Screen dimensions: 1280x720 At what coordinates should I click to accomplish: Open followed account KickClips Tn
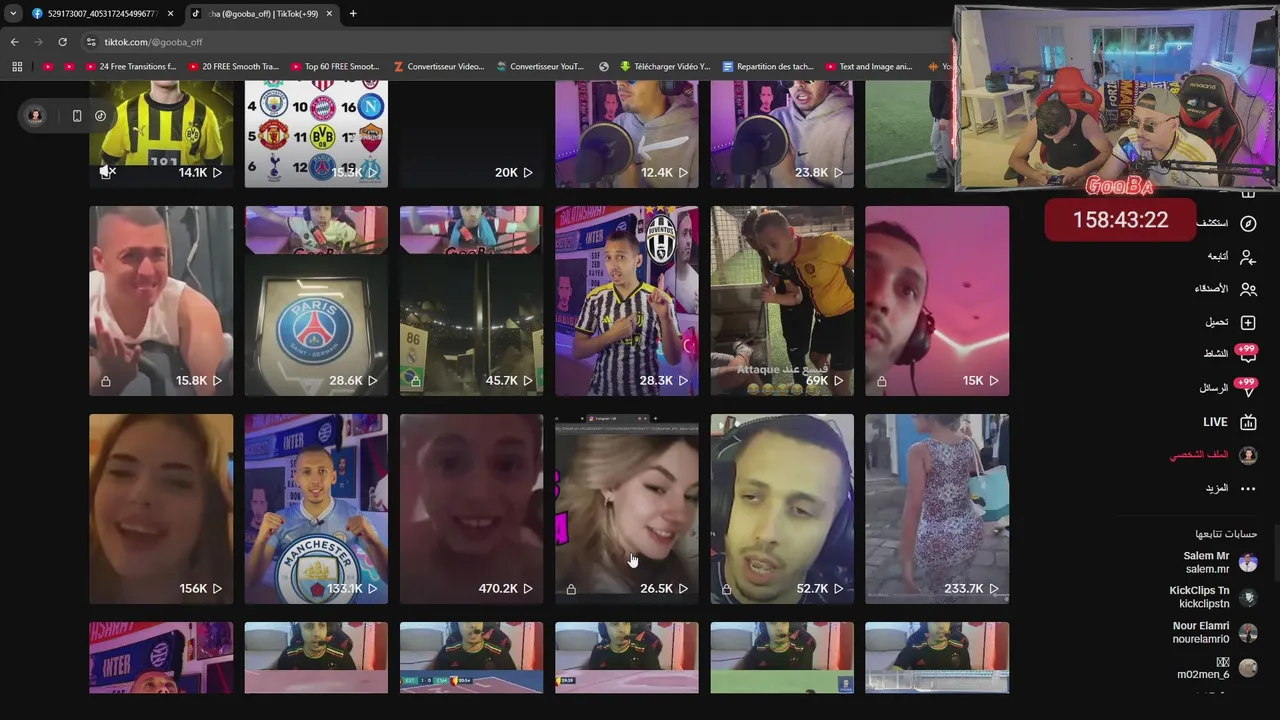pos(1212,597)
